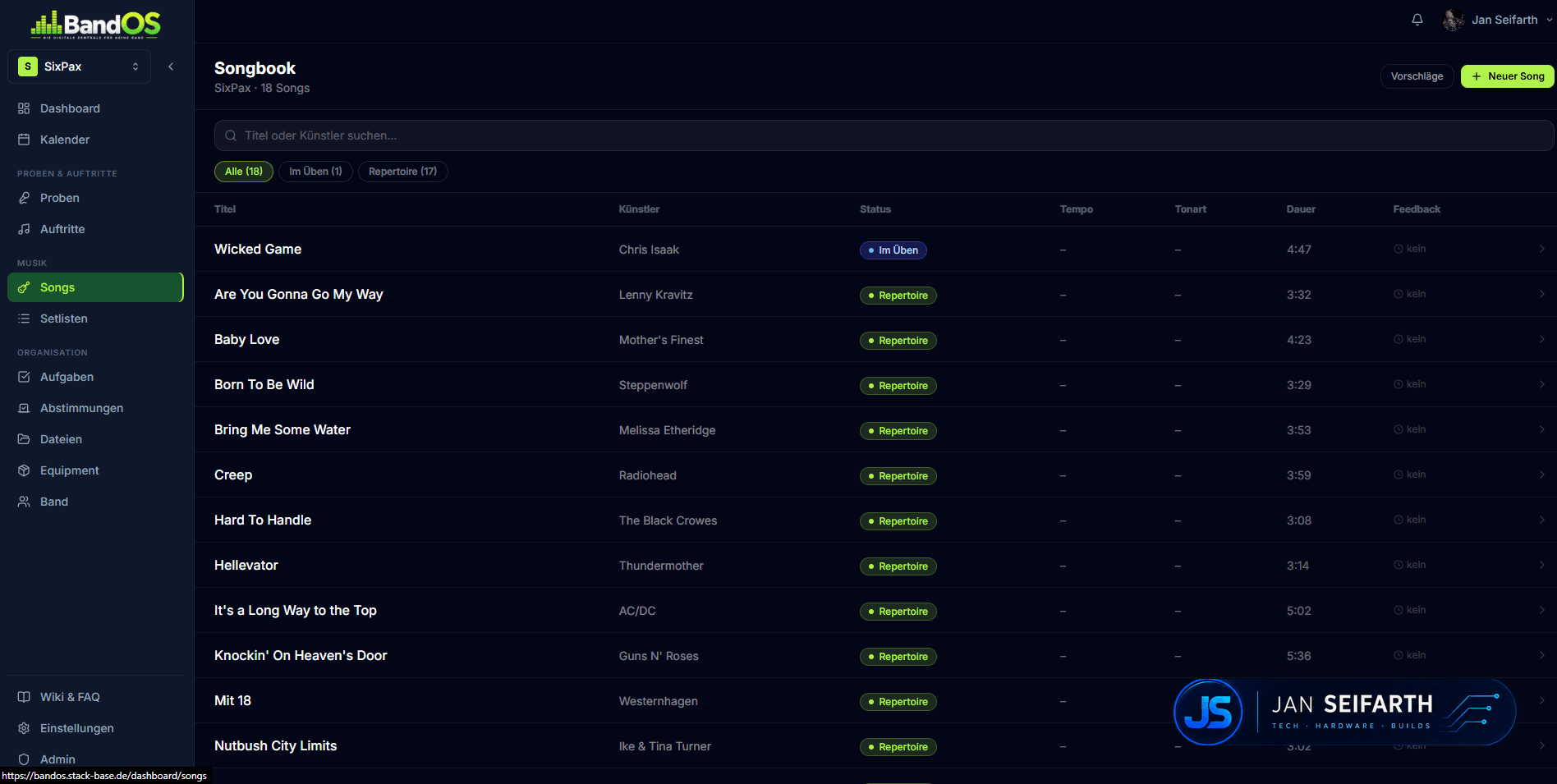Click the Abstimmungen poll icon

24,408
